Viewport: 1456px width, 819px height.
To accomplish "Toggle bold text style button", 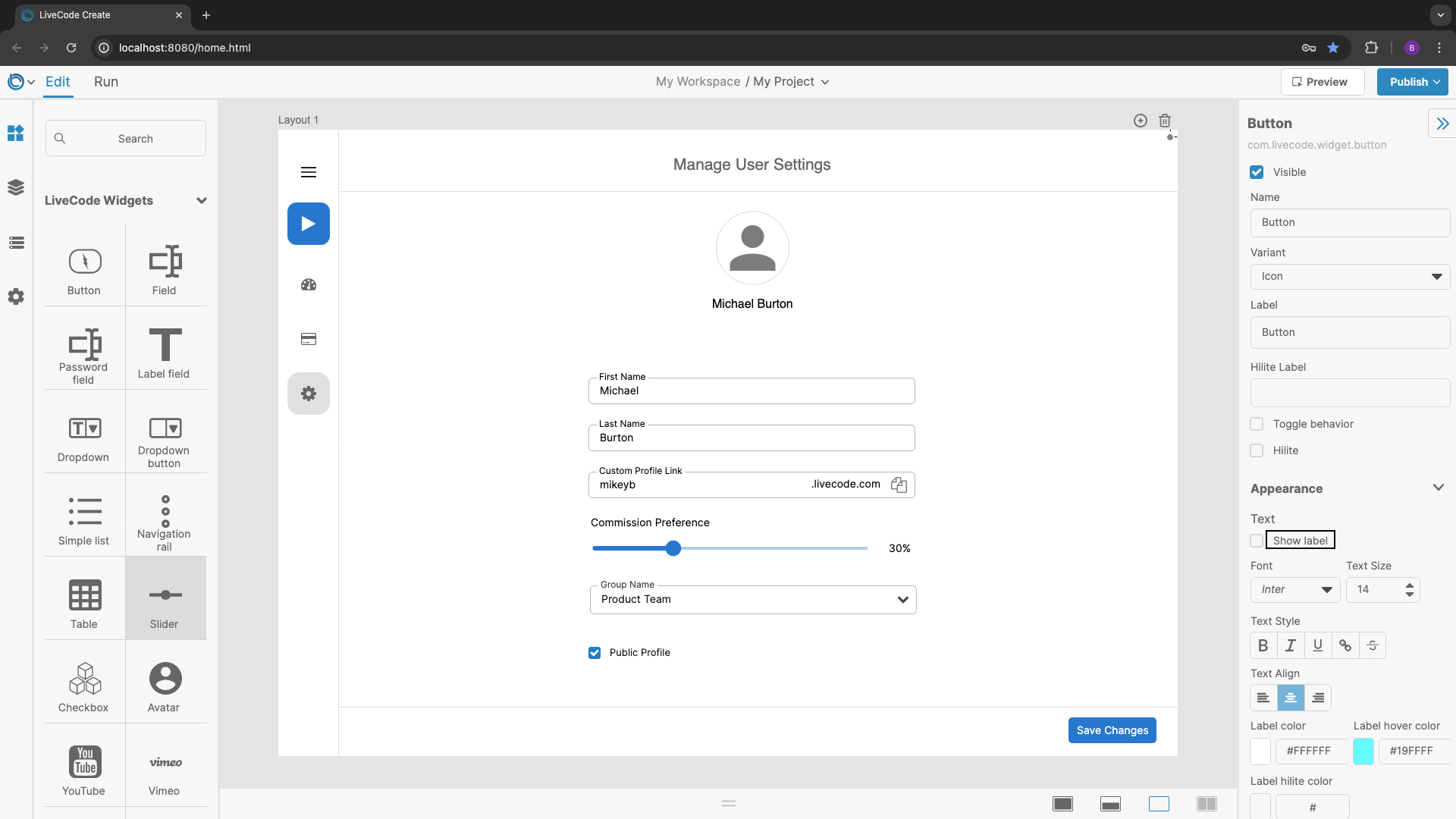I will point(1263,645).
